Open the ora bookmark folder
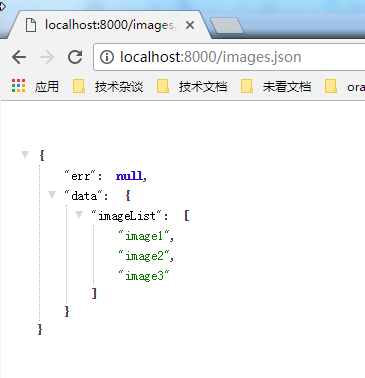Screen dimensions: 365x378 click(345, 87)
